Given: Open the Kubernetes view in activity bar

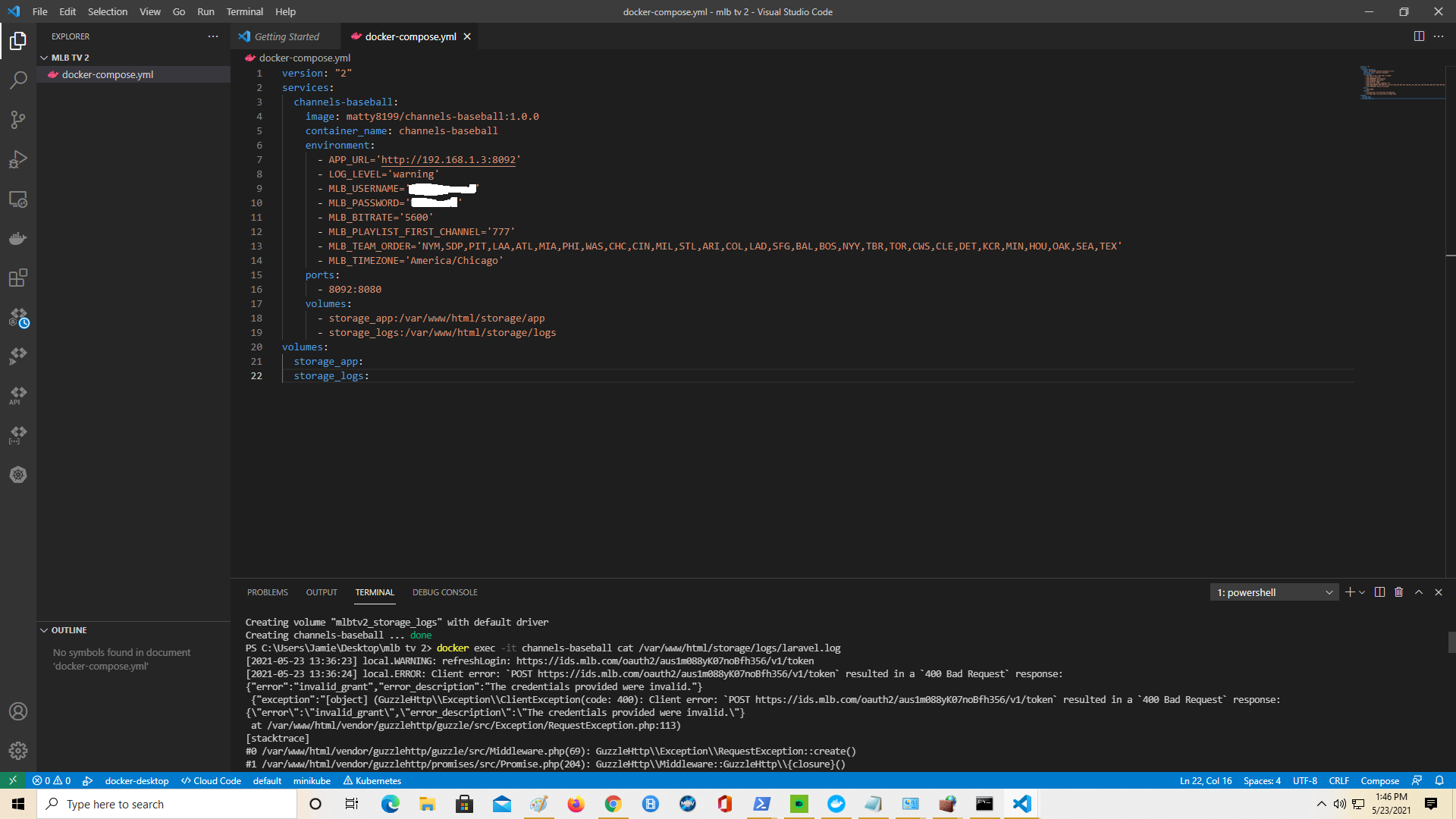Looking at the screenshot, I should tap(18, 475).
